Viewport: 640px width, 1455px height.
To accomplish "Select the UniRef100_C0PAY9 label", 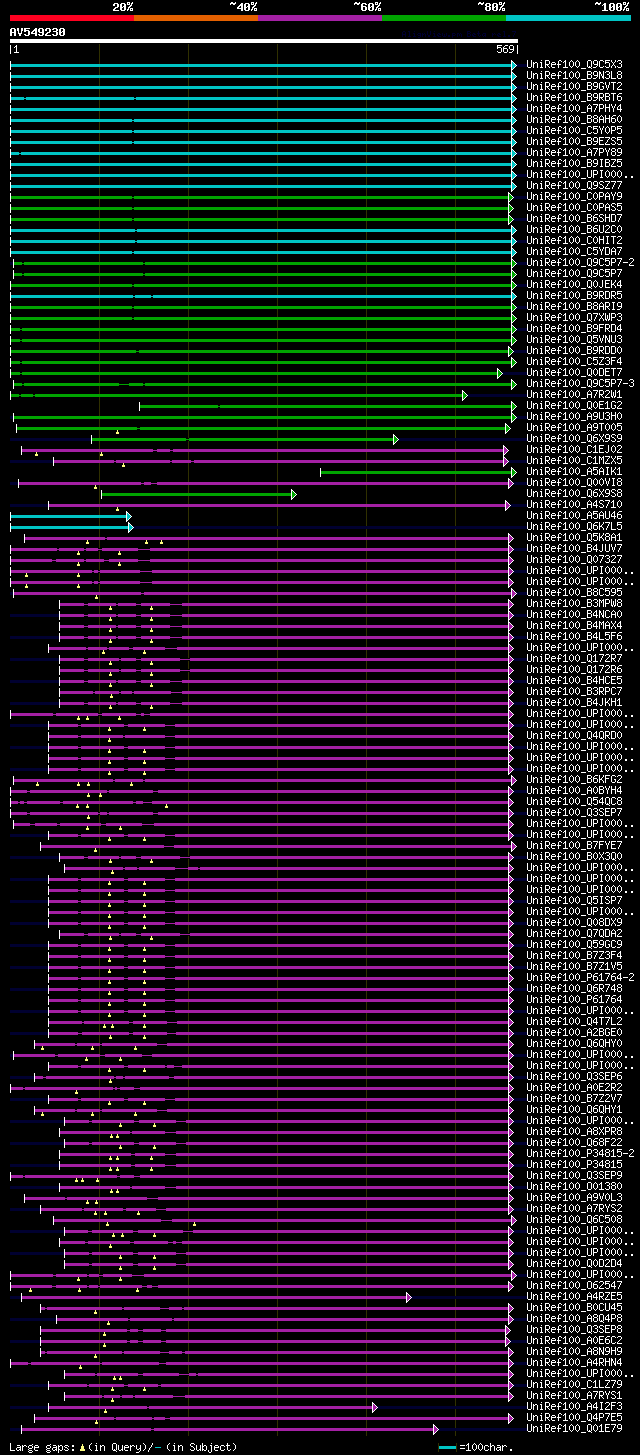I will pyautogui.click(x=574, y=196).
